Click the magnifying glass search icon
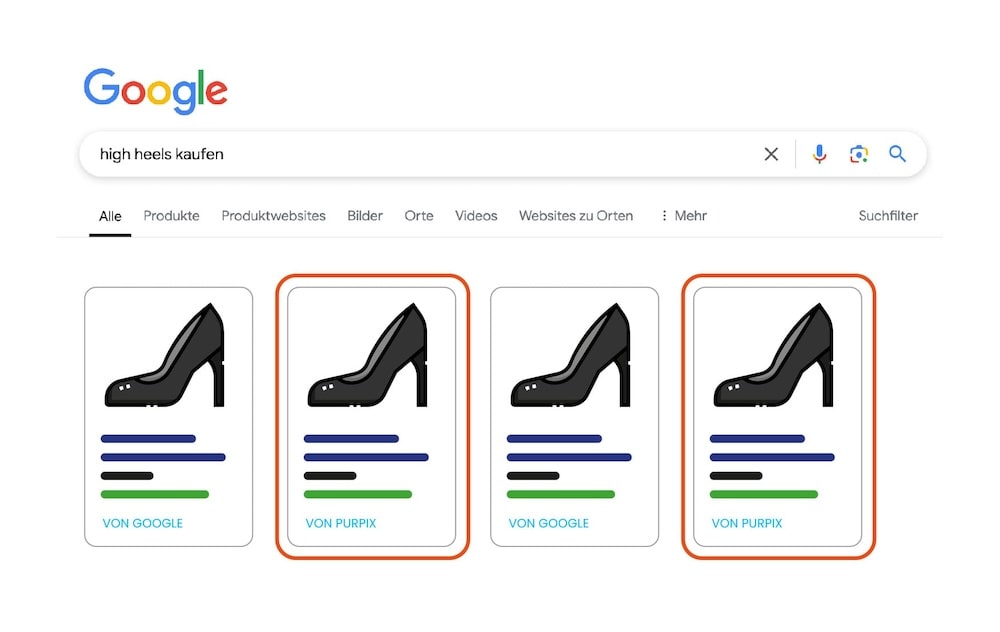Screen dimensions: 1000x632 point(897,154)
